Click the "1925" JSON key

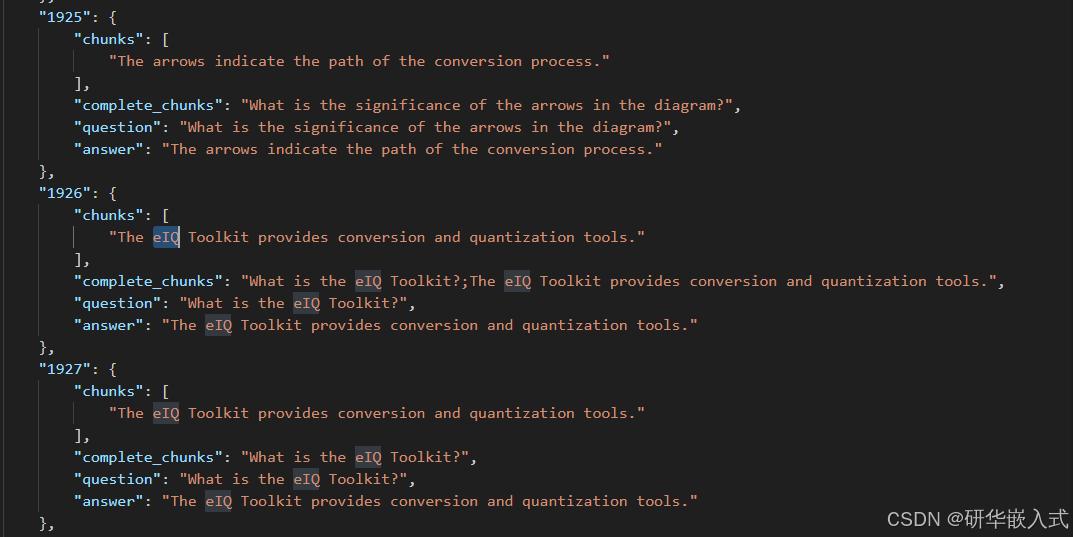(x=65, y=17)
